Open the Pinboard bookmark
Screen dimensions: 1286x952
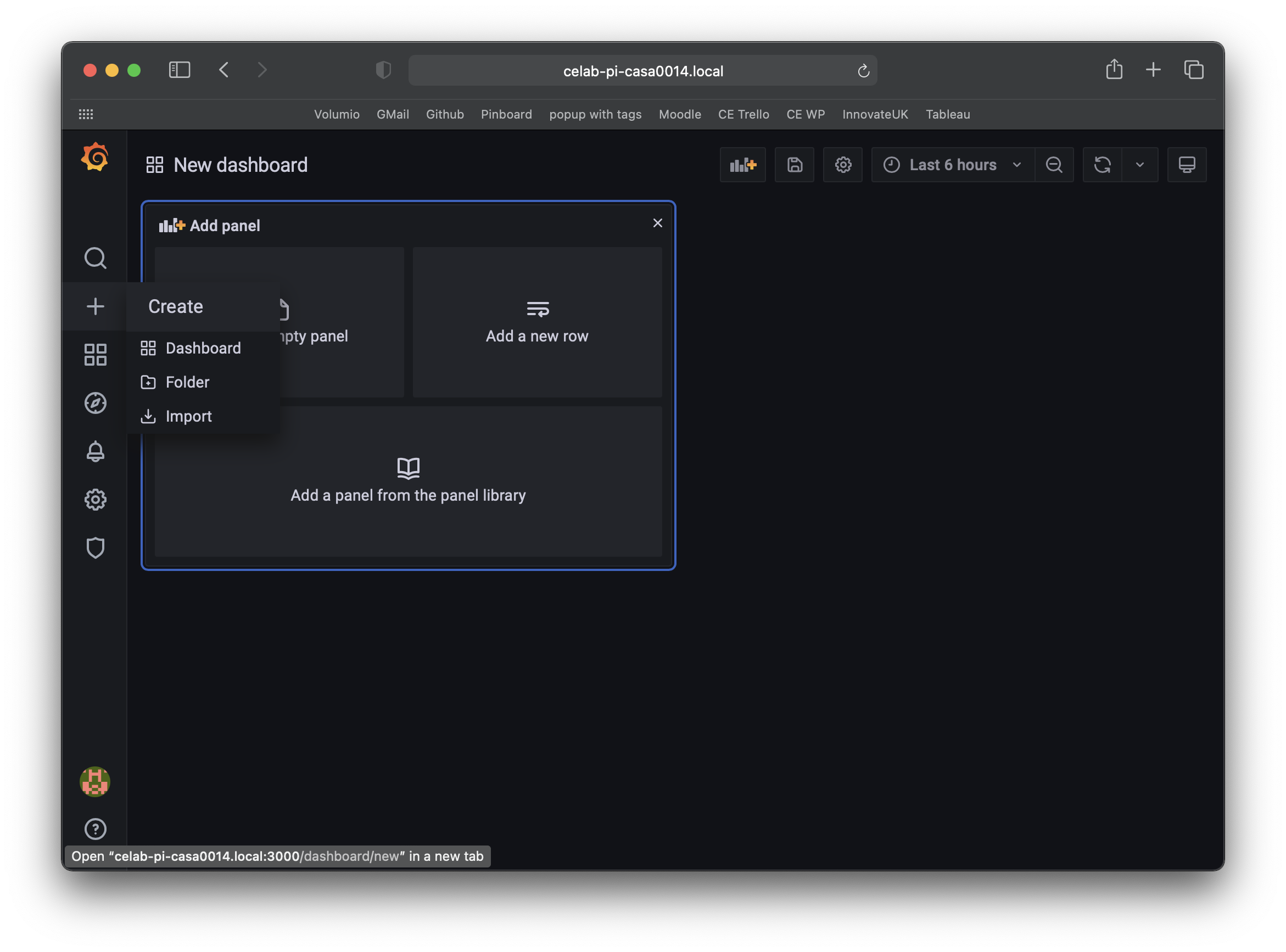tap(506, 114)
